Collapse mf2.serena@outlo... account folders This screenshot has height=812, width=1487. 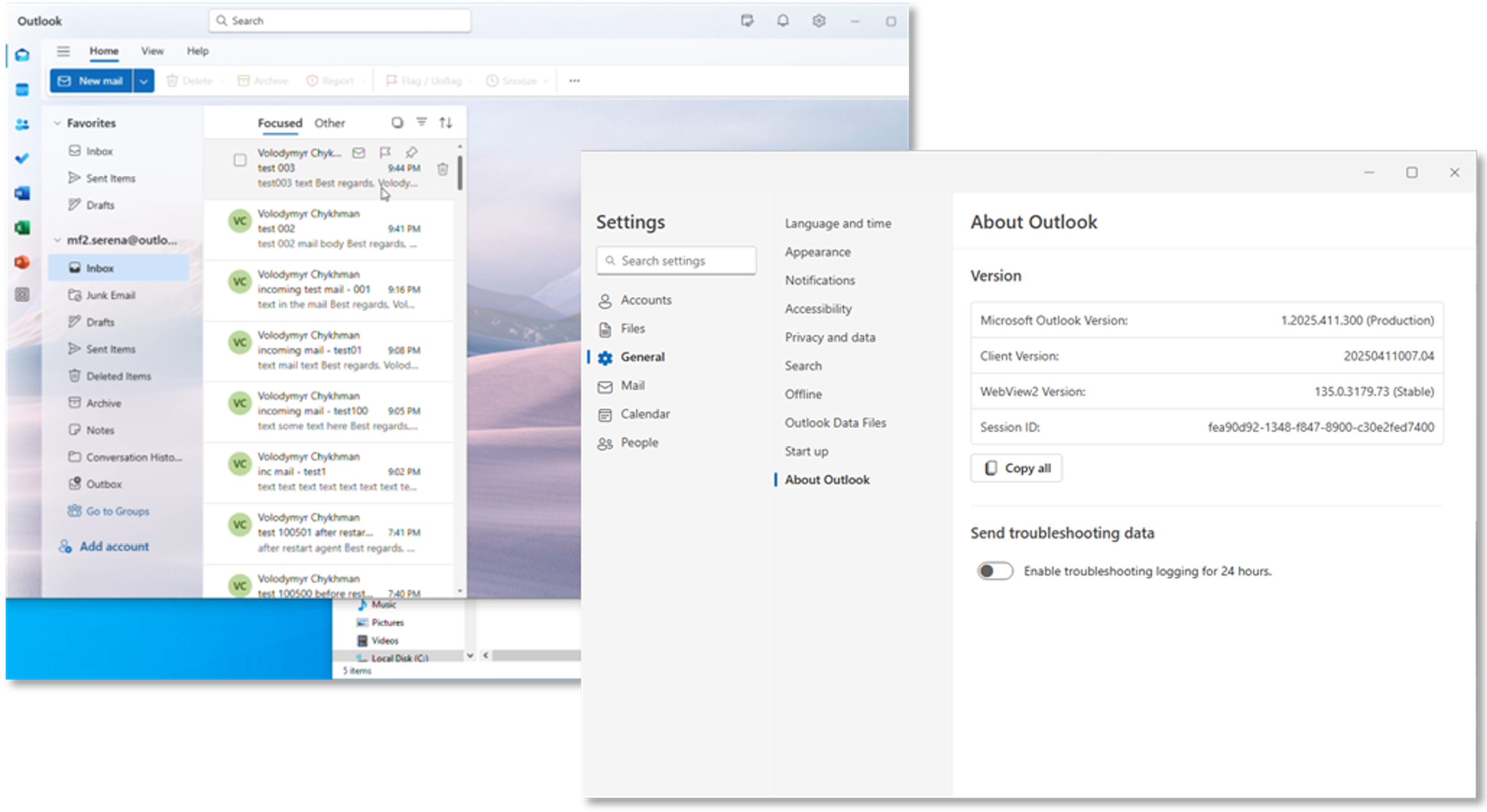[x=58, y=240]
